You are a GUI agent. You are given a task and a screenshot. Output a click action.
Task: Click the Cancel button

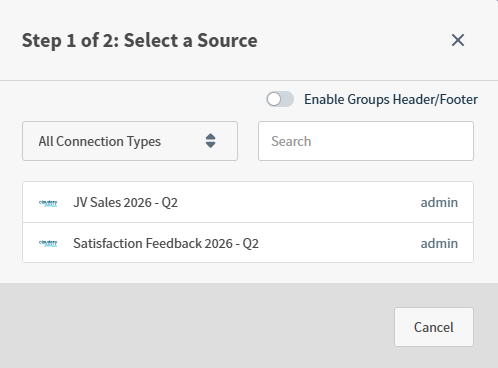[x=434, y=327]
